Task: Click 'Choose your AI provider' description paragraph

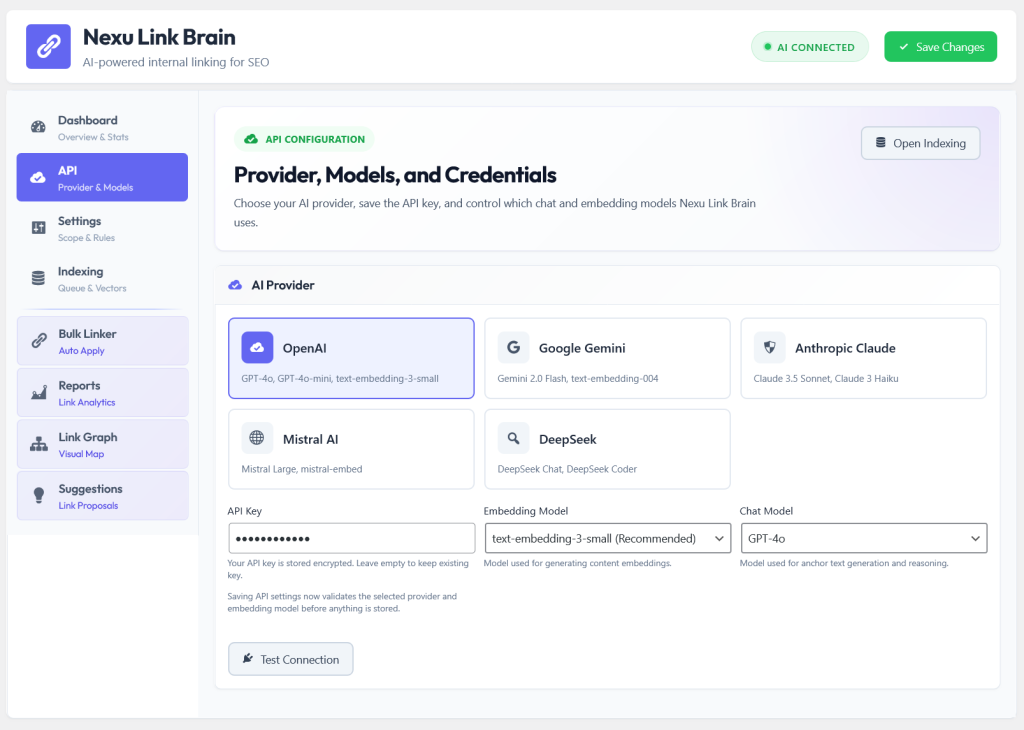Action: coord(494,212)
